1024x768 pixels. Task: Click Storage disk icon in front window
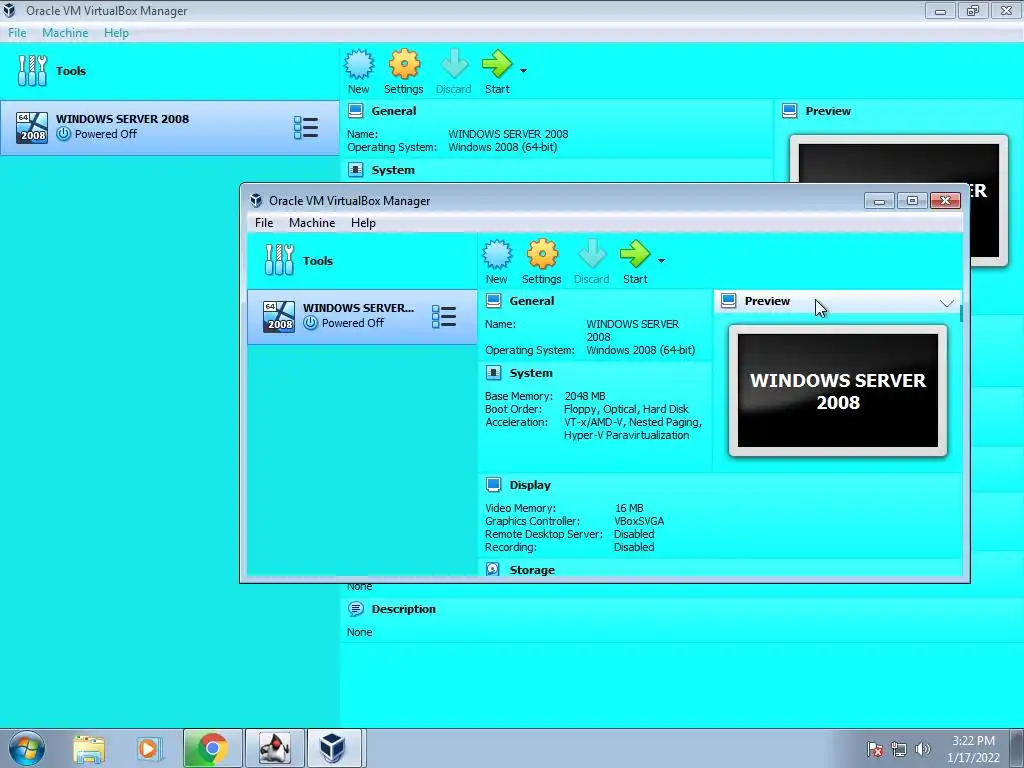[493, 569]
